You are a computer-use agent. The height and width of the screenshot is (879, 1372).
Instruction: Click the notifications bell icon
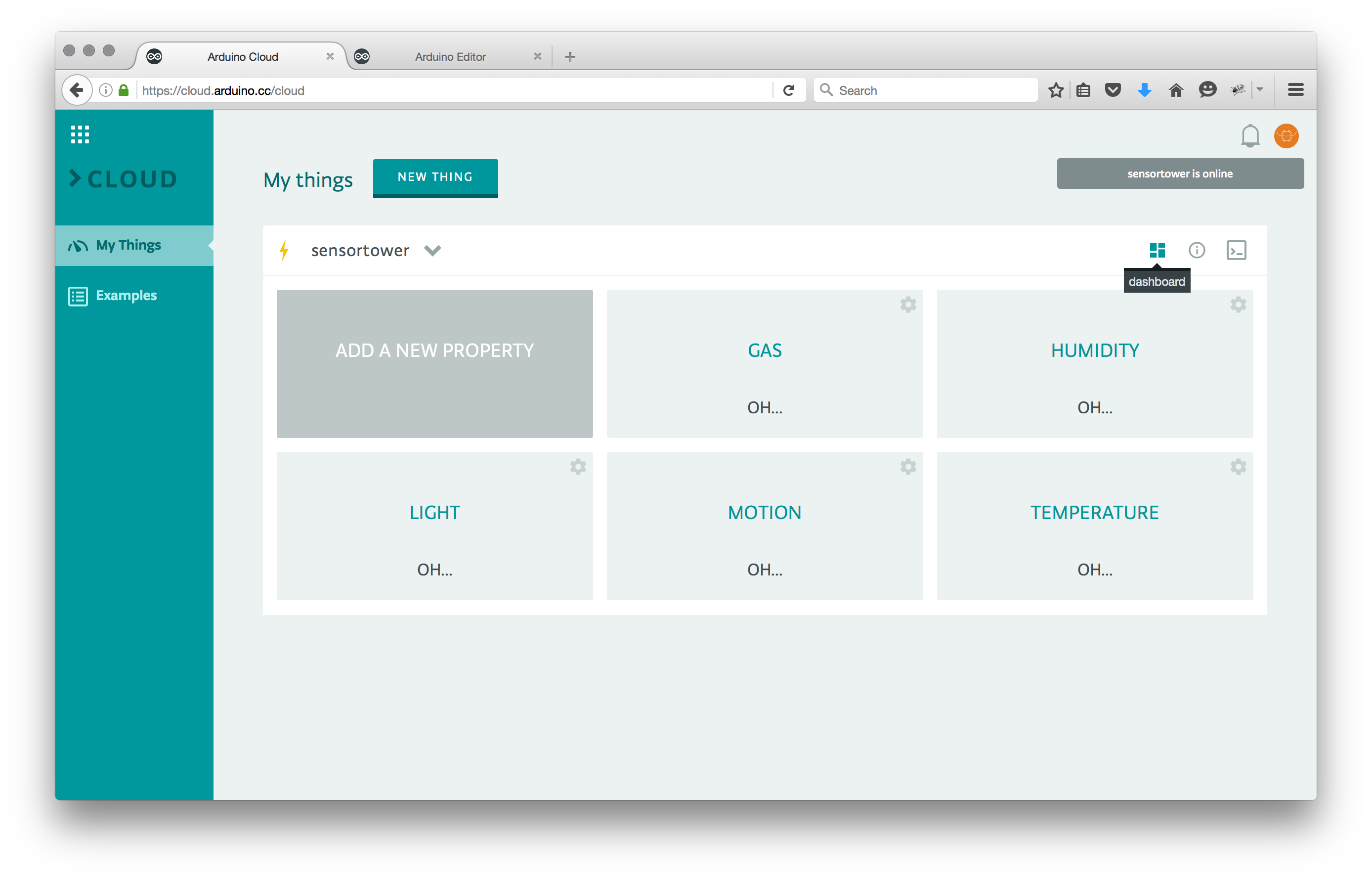tap(1249, 136)
